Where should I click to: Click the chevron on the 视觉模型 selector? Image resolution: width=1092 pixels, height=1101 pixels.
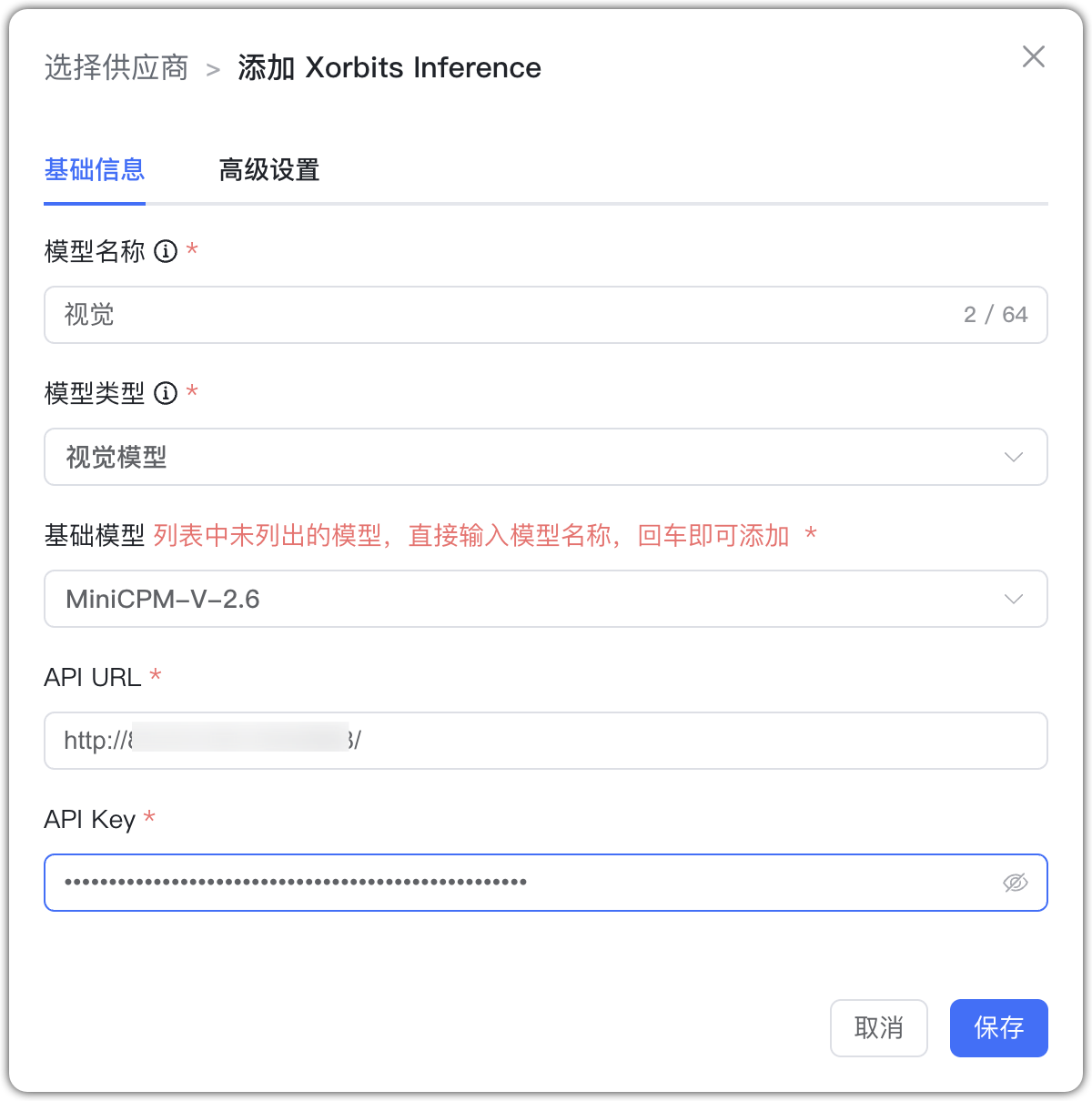[x=1013, y=457]
